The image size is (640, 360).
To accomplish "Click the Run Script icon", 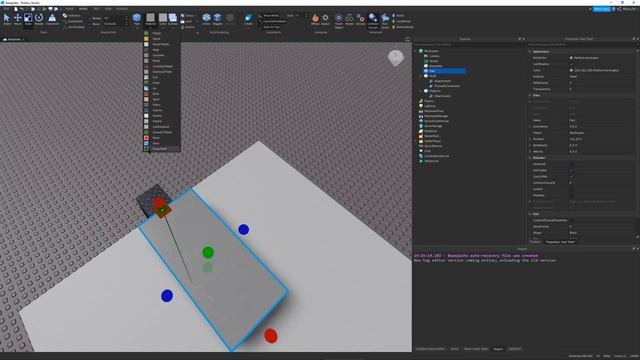I will (x=385, y=20).
